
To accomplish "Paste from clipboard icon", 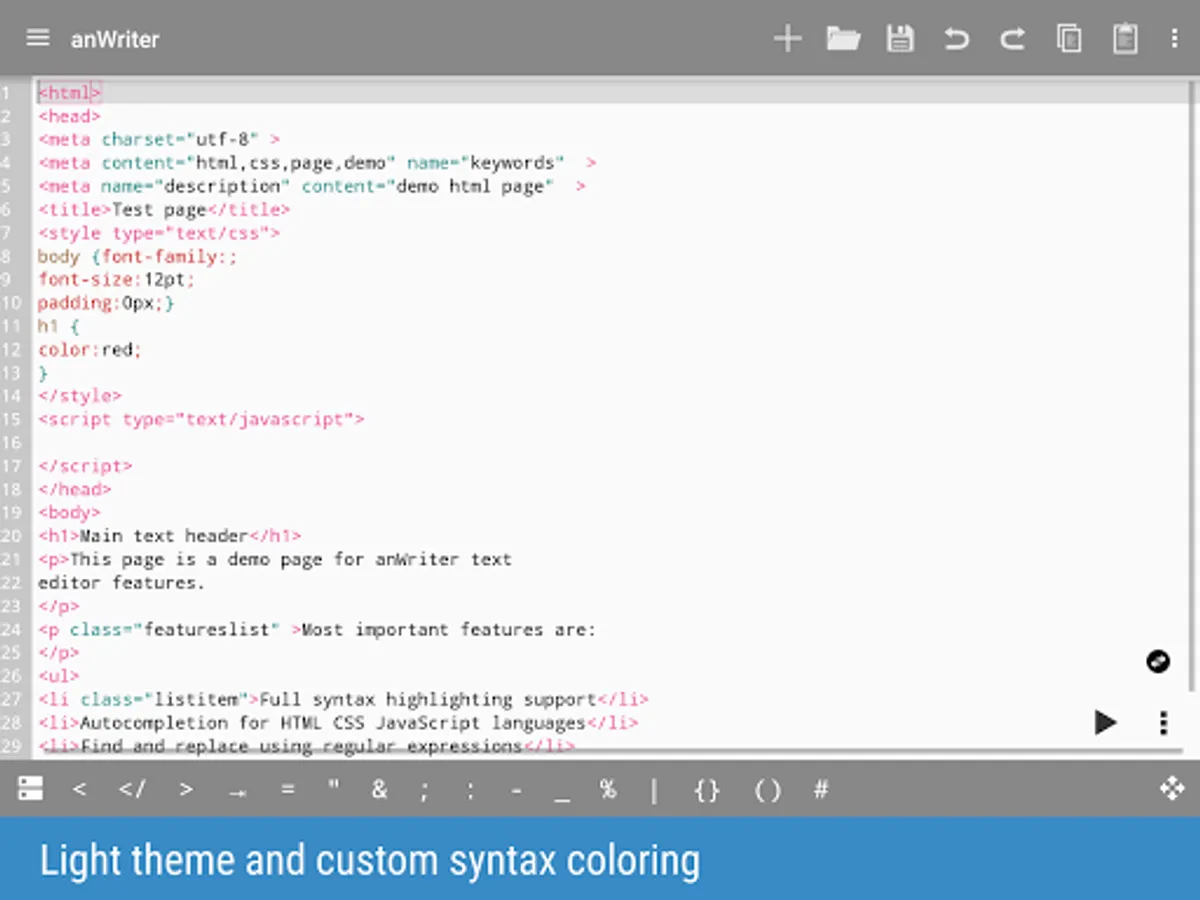I will pos(1125,39).
